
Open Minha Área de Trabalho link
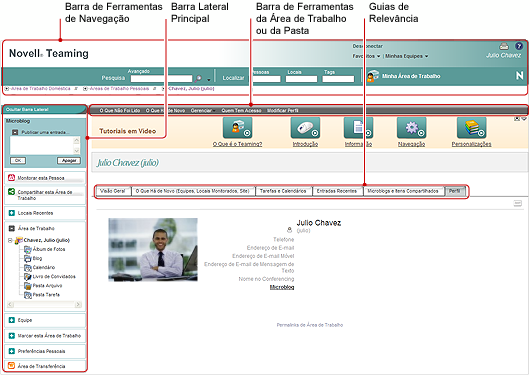[x=411, y=76]
